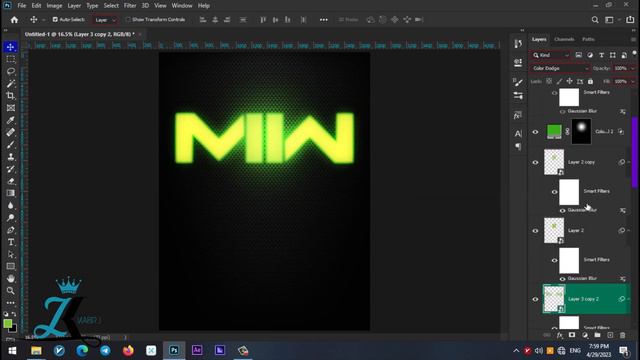Create a new layer icon
This screenshot has height=360, width=640.
[610, 335]
